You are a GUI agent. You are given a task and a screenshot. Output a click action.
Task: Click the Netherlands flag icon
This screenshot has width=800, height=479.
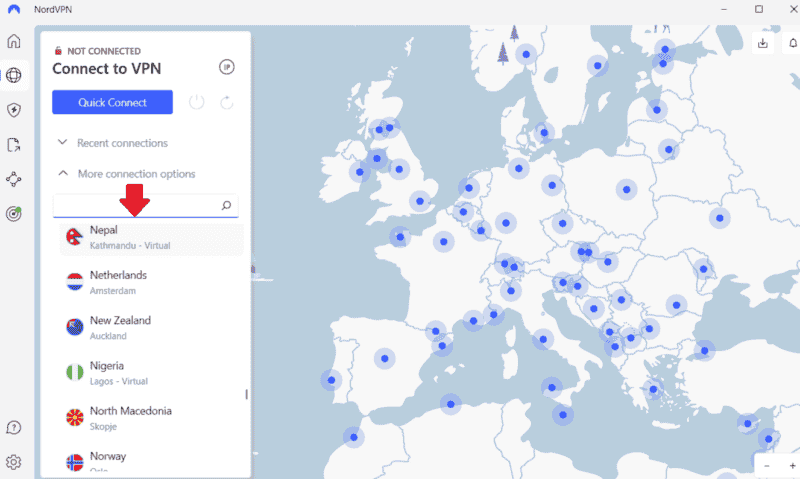(74, 282)
